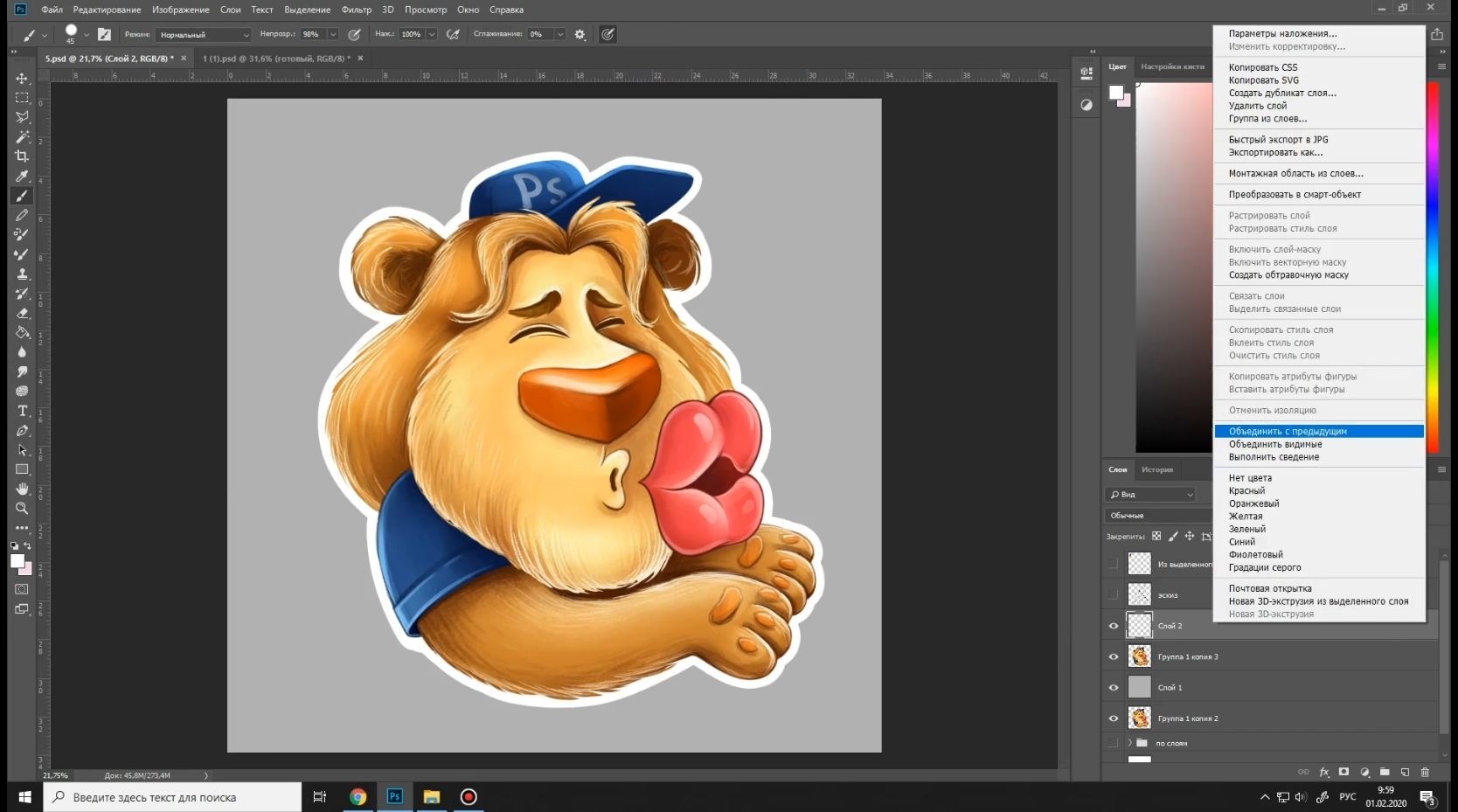Click the new group folder icon
The image size is (1458, 812).
(1385, 772)
